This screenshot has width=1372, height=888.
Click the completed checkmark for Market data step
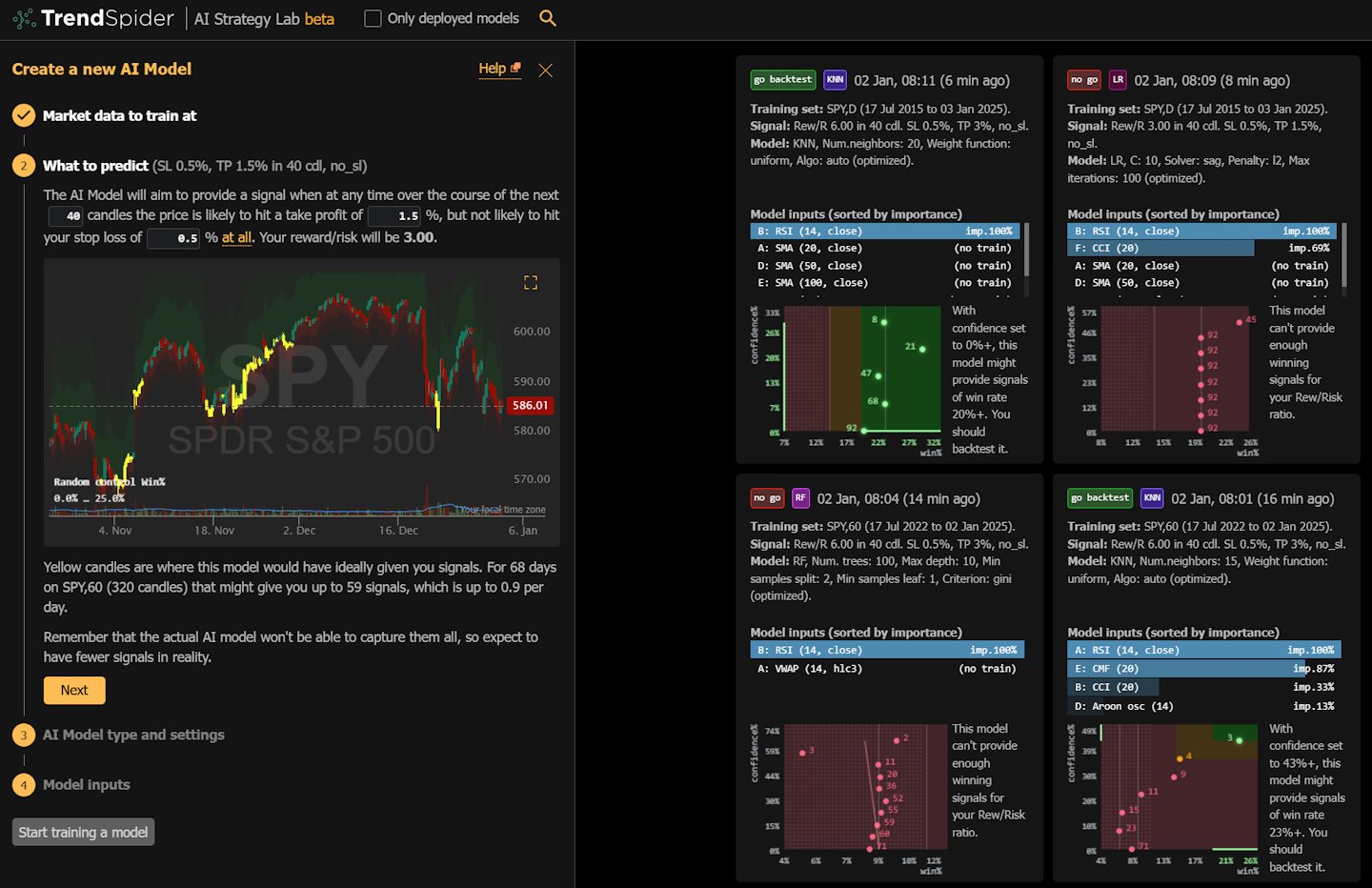coord(21,115)
